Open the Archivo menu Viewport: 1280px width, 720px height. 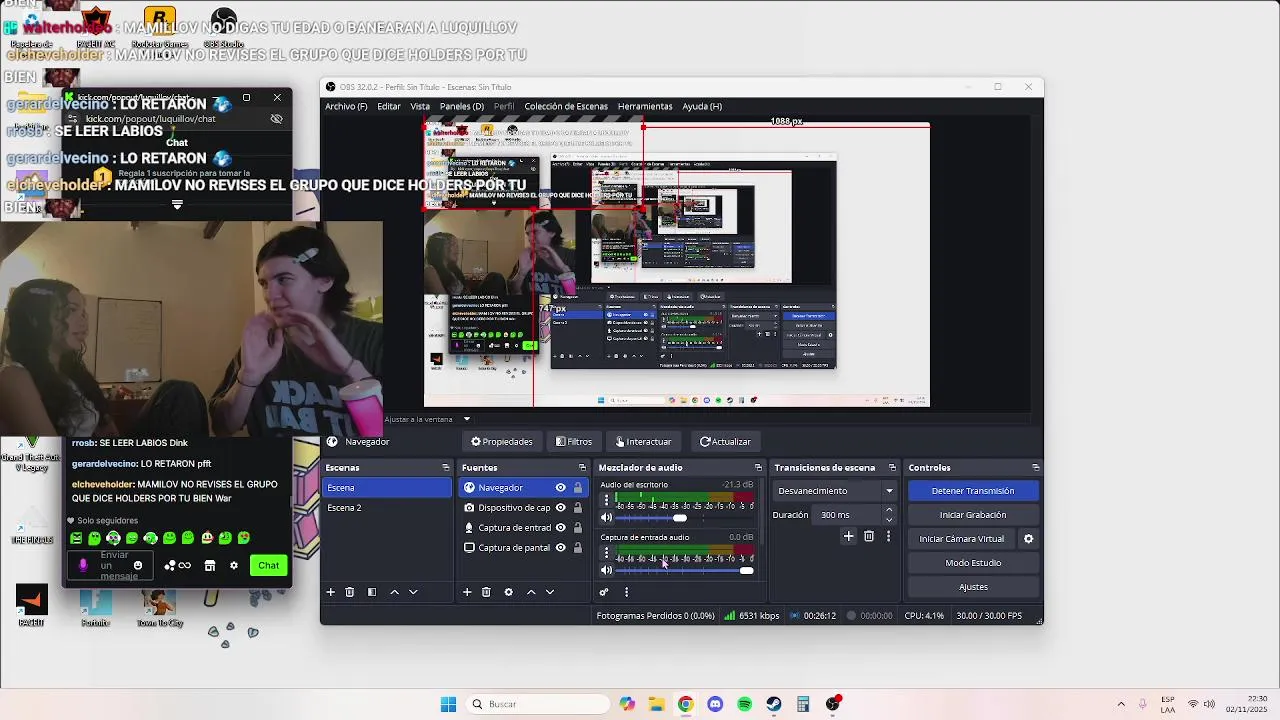(x=346, y=106)
